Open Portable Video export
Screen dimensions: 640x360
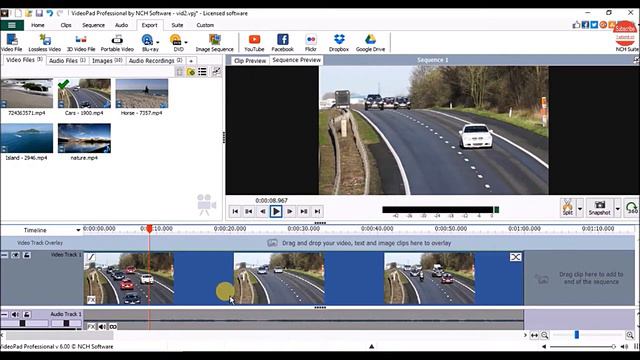pos(117,42)
